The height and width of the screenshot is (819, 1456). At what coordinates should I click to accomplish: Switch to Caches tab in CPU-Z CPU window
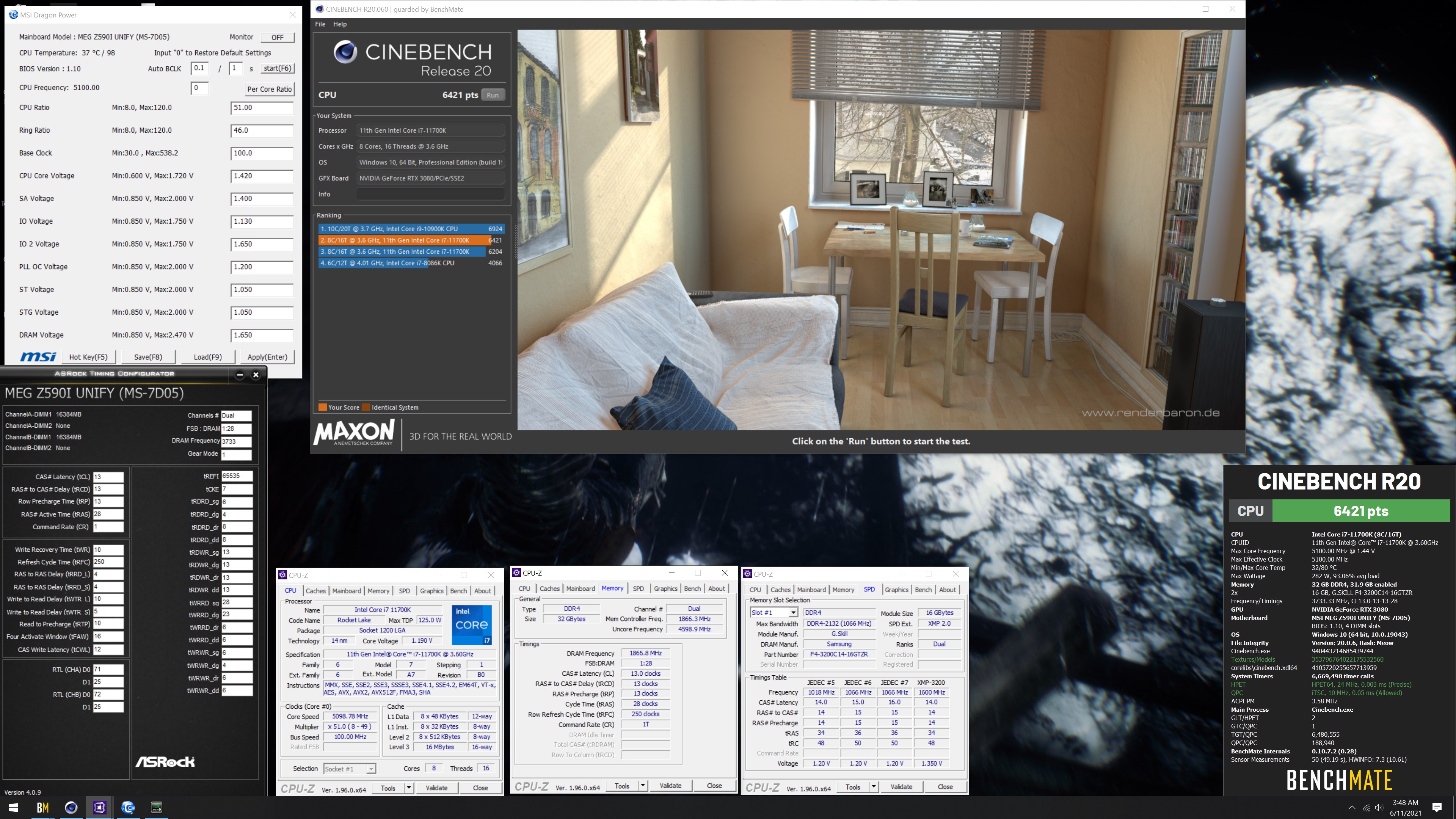tap(316, 591)
